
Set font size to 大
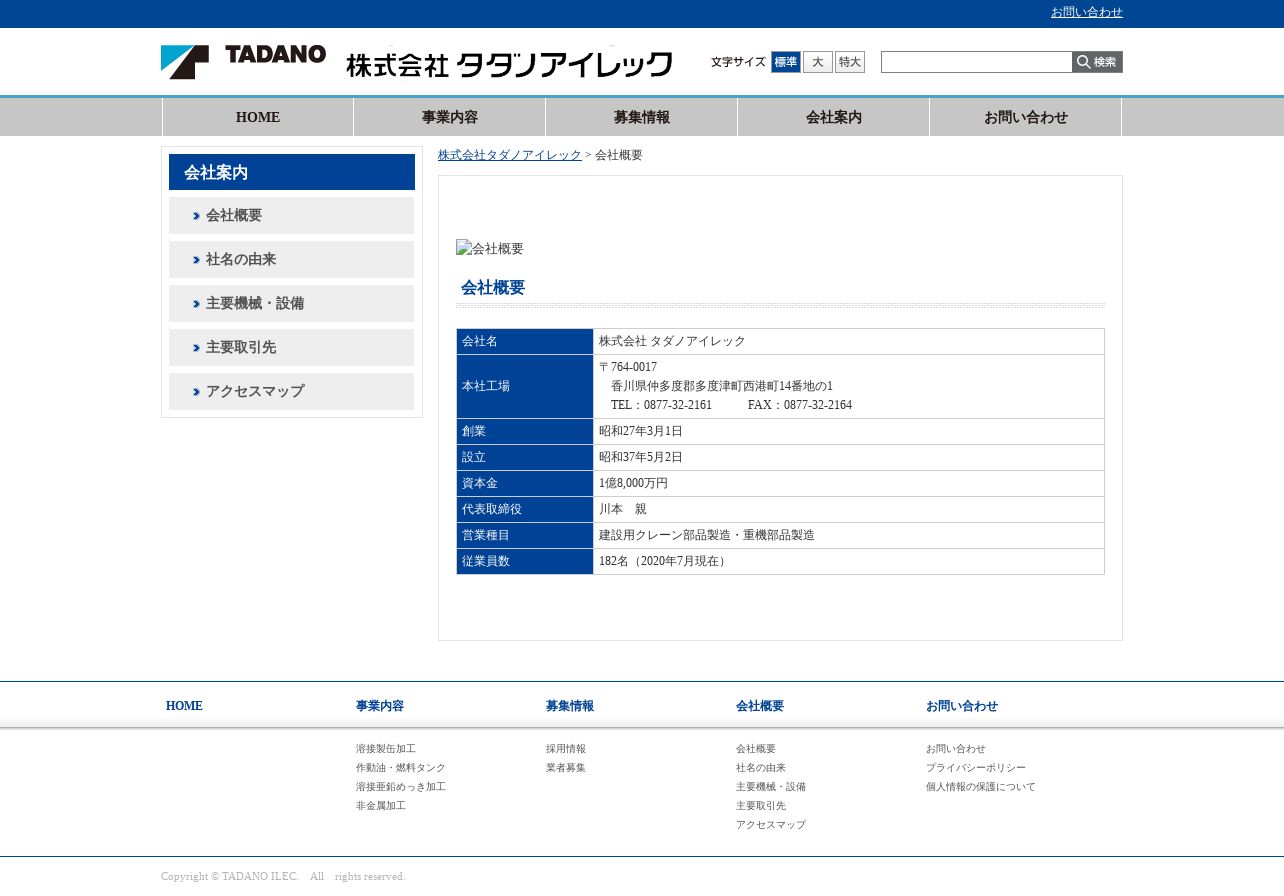click(818, 62)
